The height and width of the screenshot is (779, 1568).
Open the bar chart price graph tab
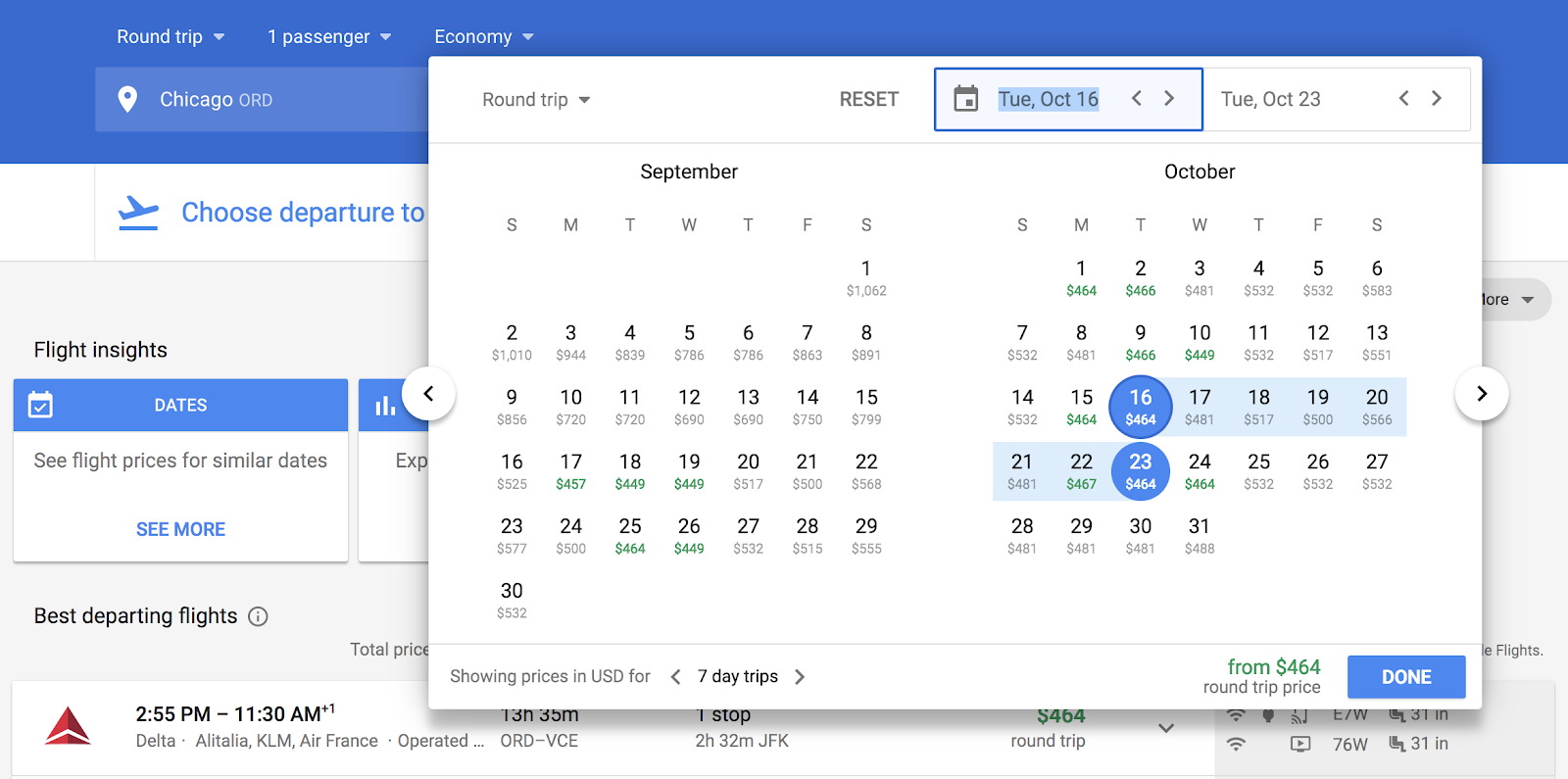(x=385, y=405)
